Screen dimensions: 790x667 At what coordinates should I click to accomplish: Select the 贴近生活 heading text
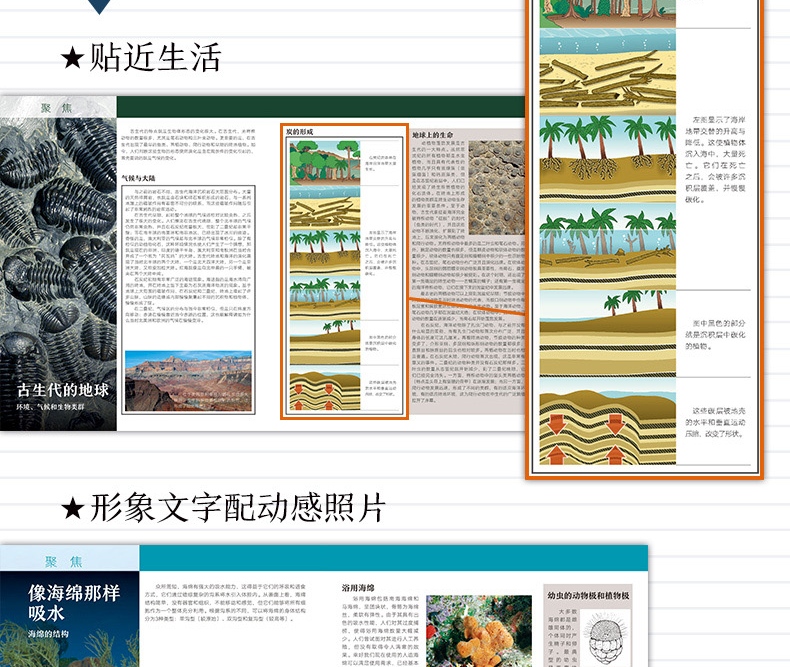pos(155,57)
